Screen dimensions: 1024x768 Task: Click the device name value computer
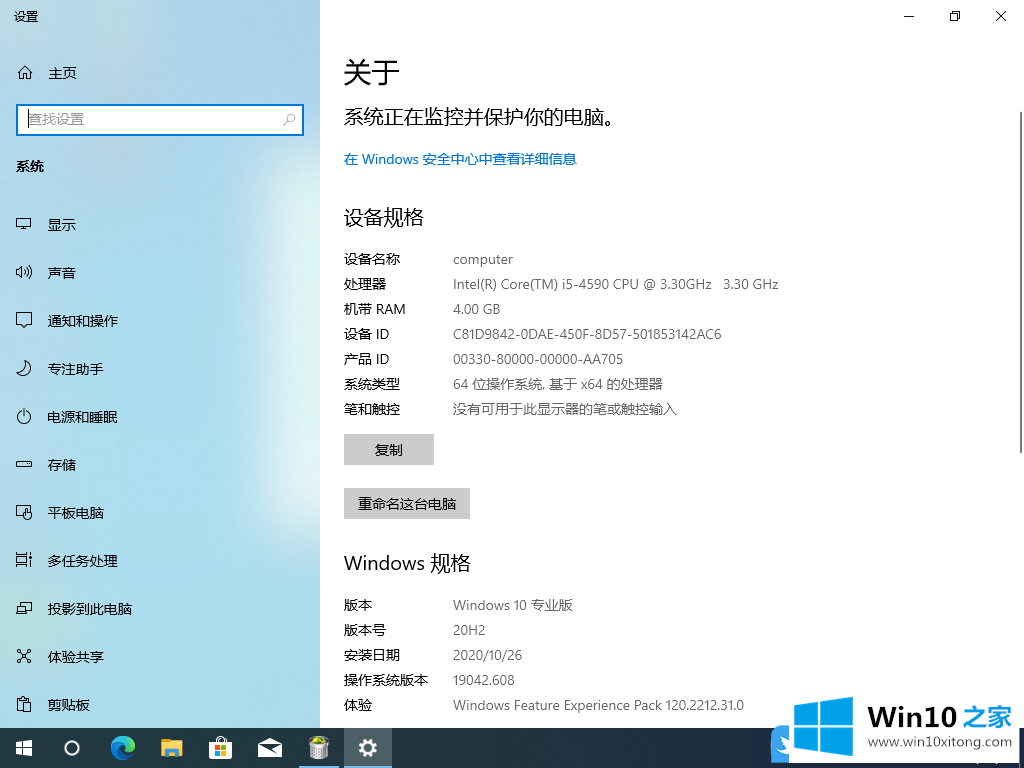[483, 259]
